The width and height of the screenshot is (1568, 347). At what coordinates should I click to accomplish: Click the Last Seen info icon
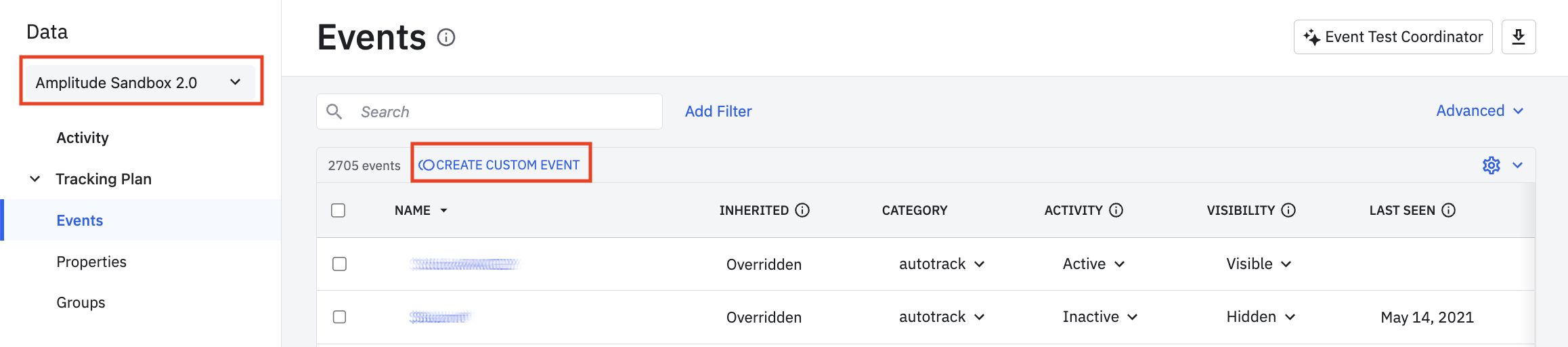click(x=1448, y=210)
